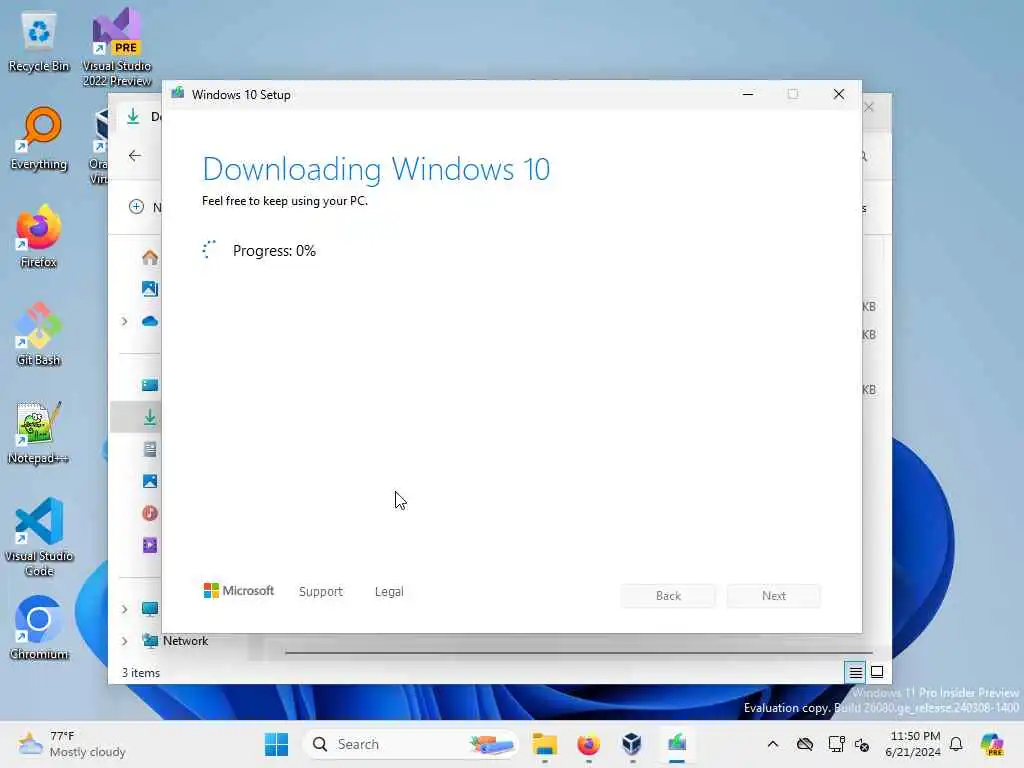Open the weather widget showing 77°F
1024x768 pixels.
point(72,744)
